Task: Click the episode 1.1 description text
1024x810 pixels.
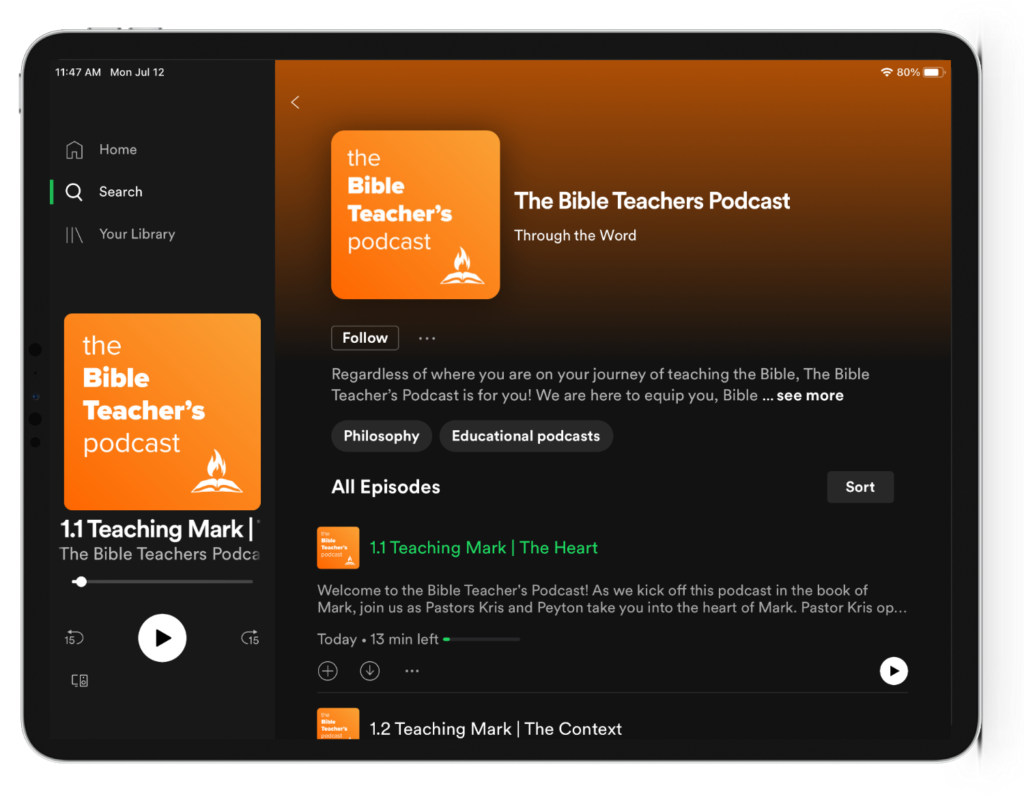Action: (612, 599)
